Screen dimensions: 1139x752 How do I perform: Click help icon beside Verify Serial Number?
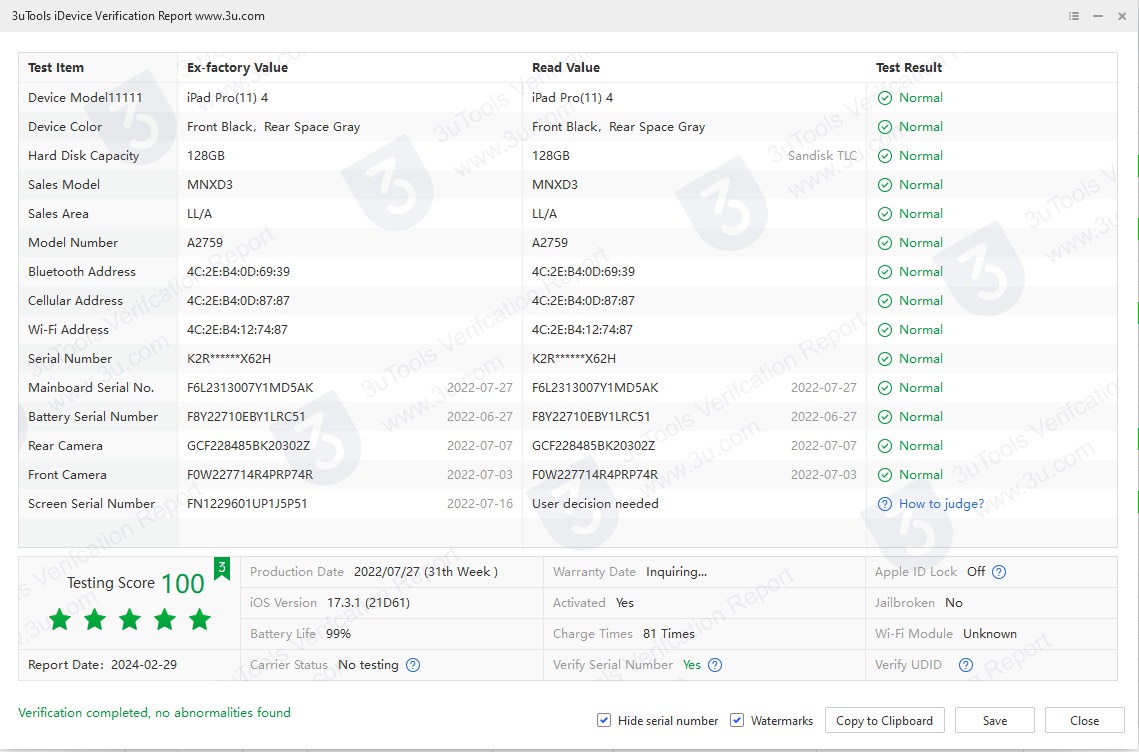coord(715,665)
